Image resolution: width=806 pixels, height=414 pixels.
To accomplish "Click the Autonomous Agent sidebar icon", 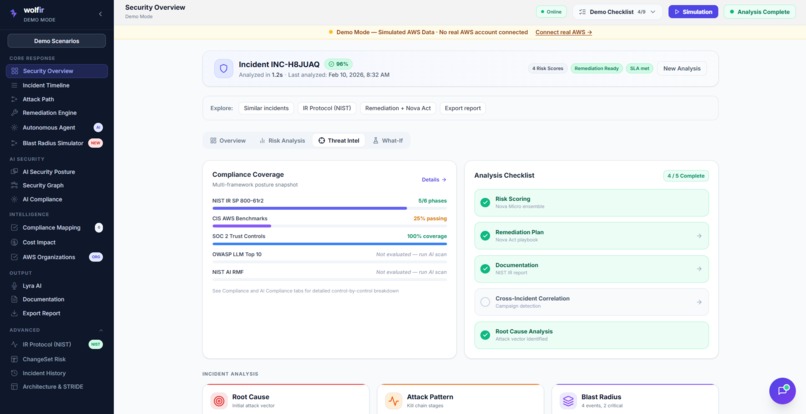I will click(14, 128).
